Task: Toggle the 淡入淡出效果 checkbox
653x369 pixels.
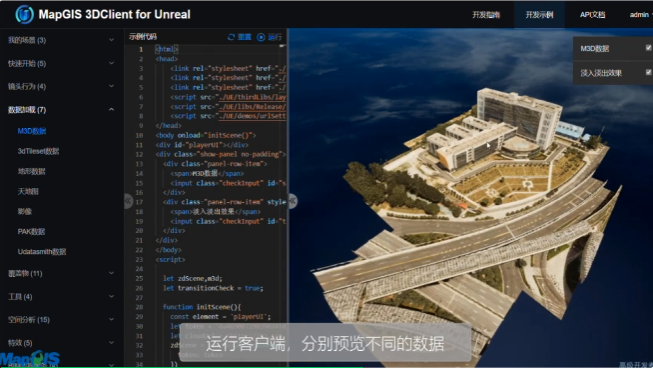Action: [648, 72]
